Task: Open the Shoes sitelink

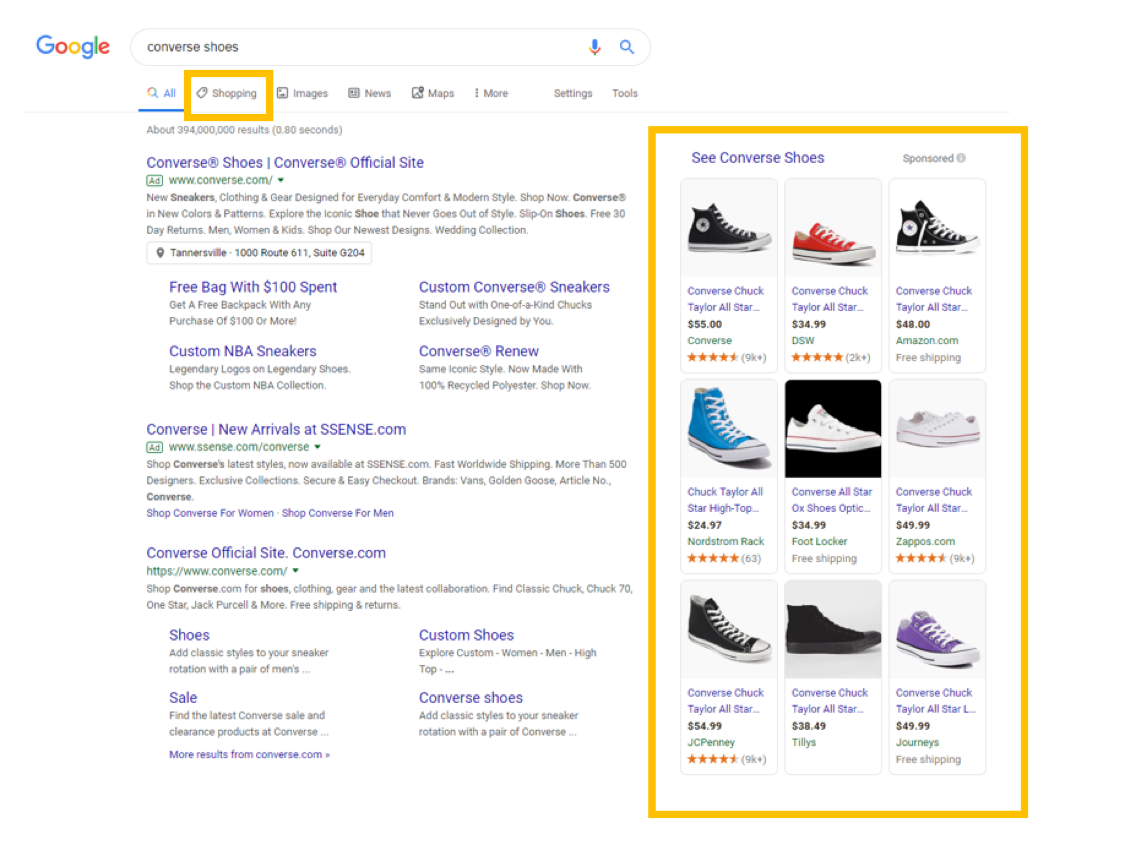Action: point(189,635)
